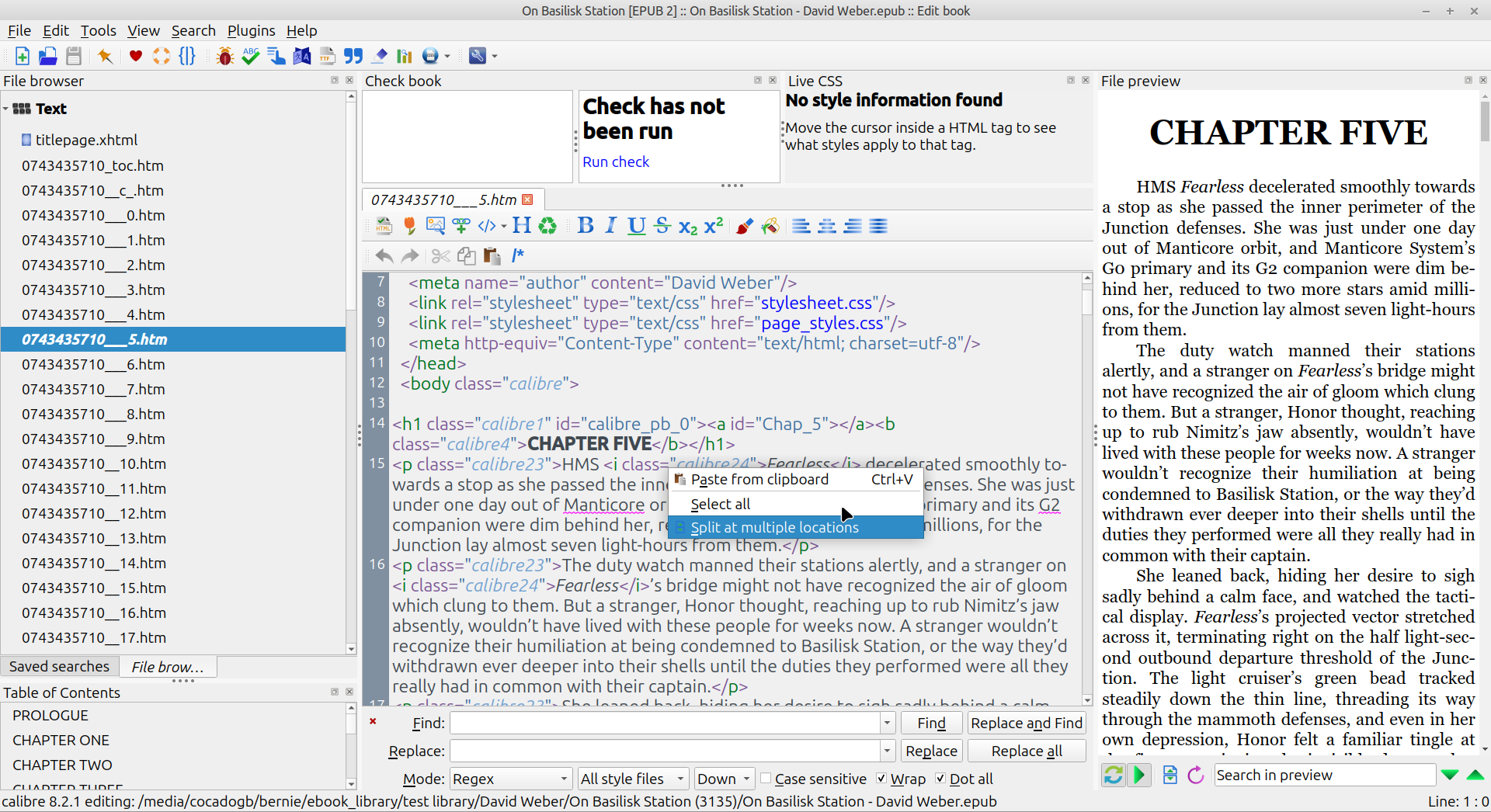The image size is (1491, 812).
Task: Click the Replace button
Action: [931, 751]
